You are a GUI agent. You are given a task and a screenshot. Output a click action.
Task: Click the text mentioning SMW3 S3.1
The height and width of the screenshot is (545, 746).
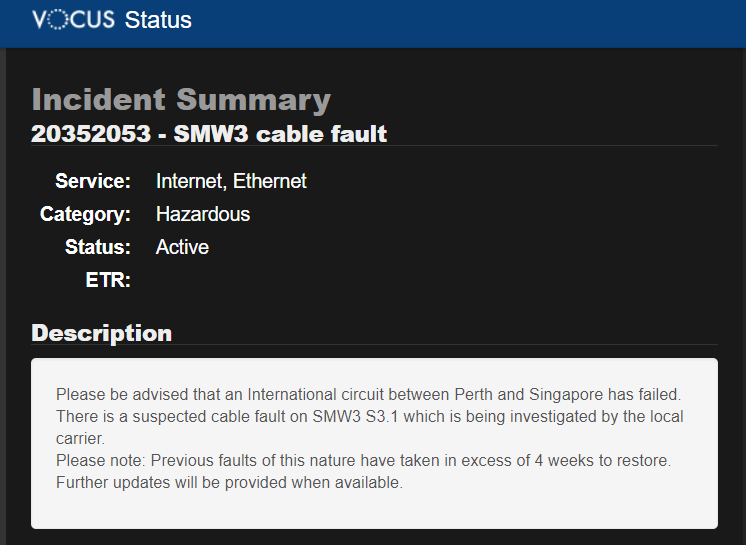[370, 417]
